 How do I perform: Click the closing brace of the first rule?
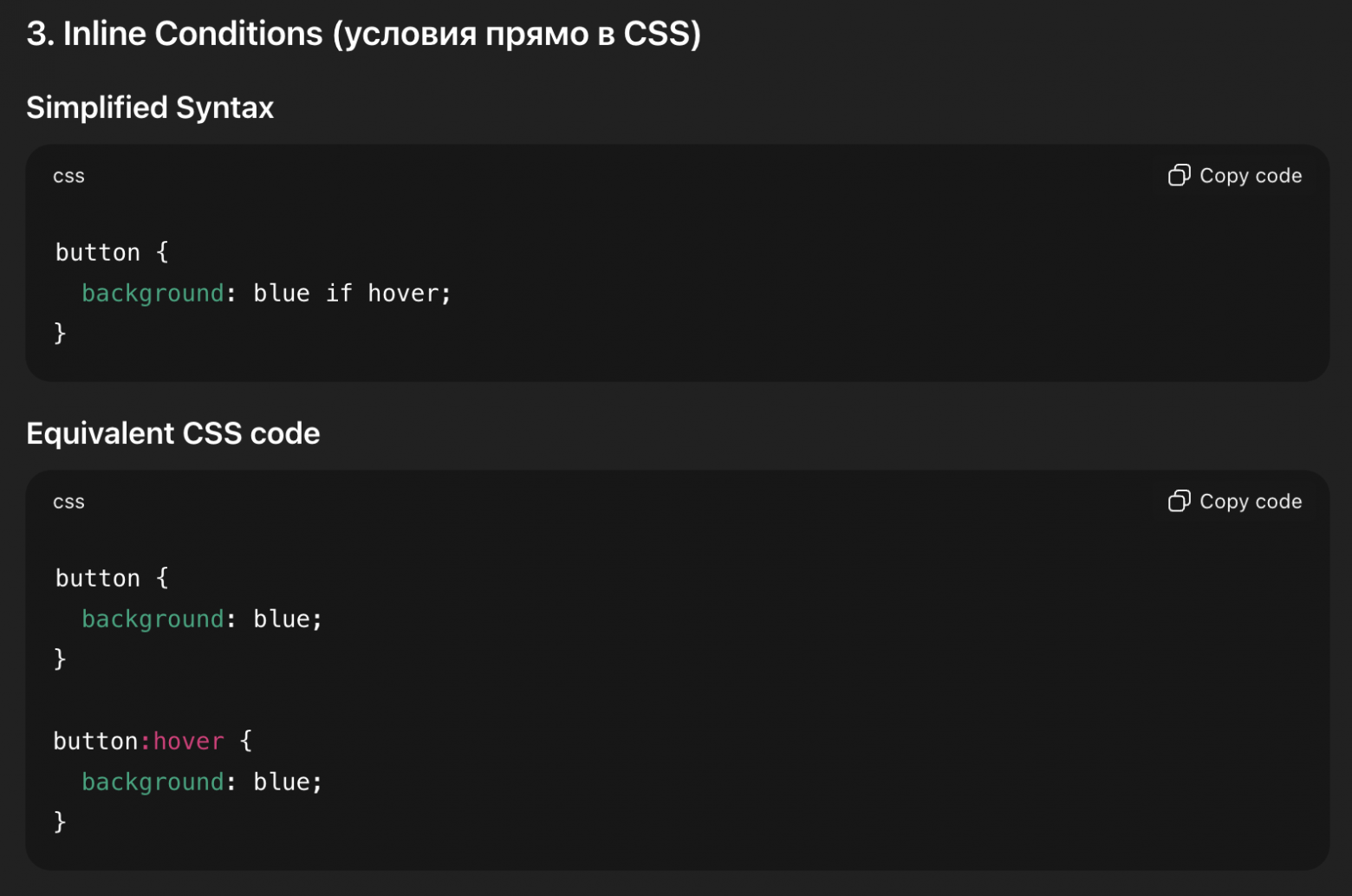pos(59,333)
